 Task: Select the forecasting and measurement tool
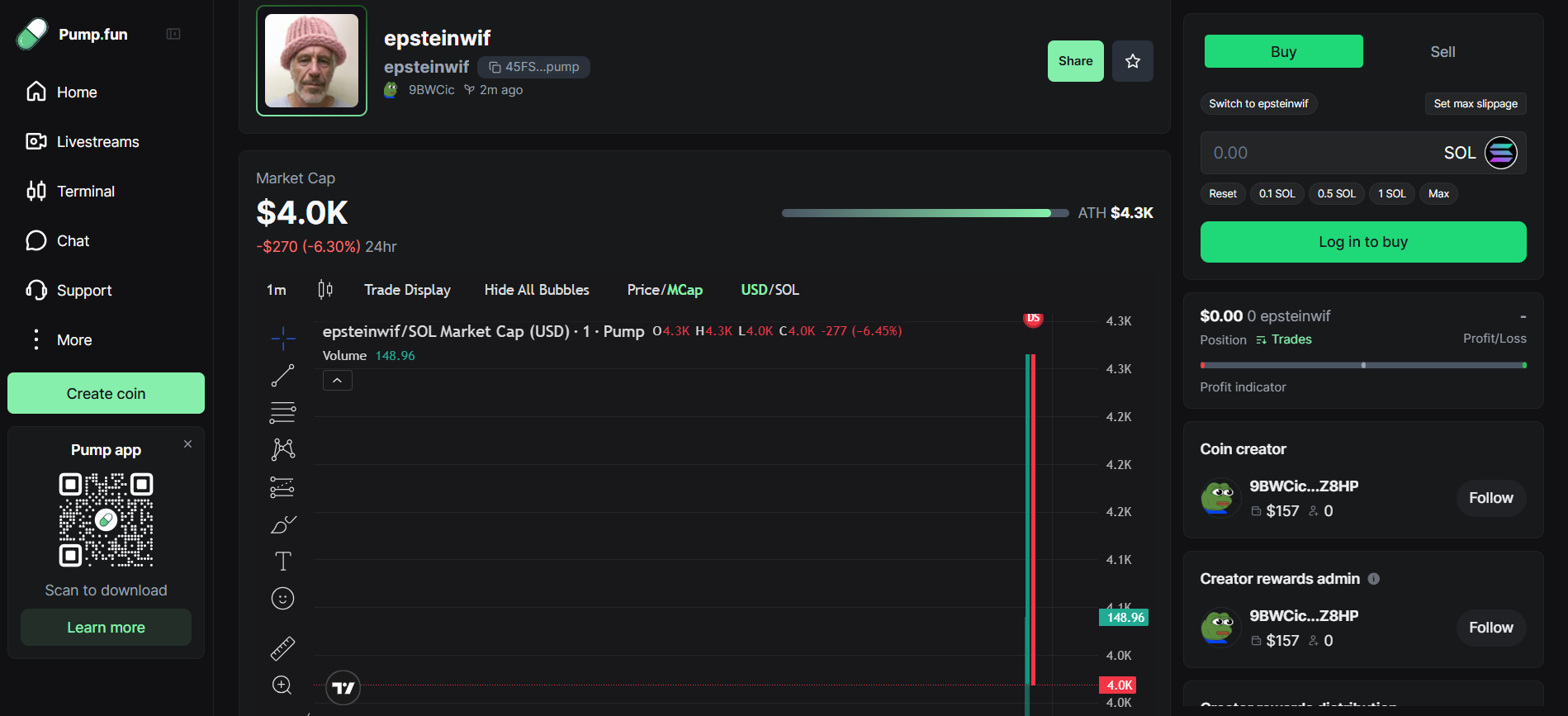[283, 487]
